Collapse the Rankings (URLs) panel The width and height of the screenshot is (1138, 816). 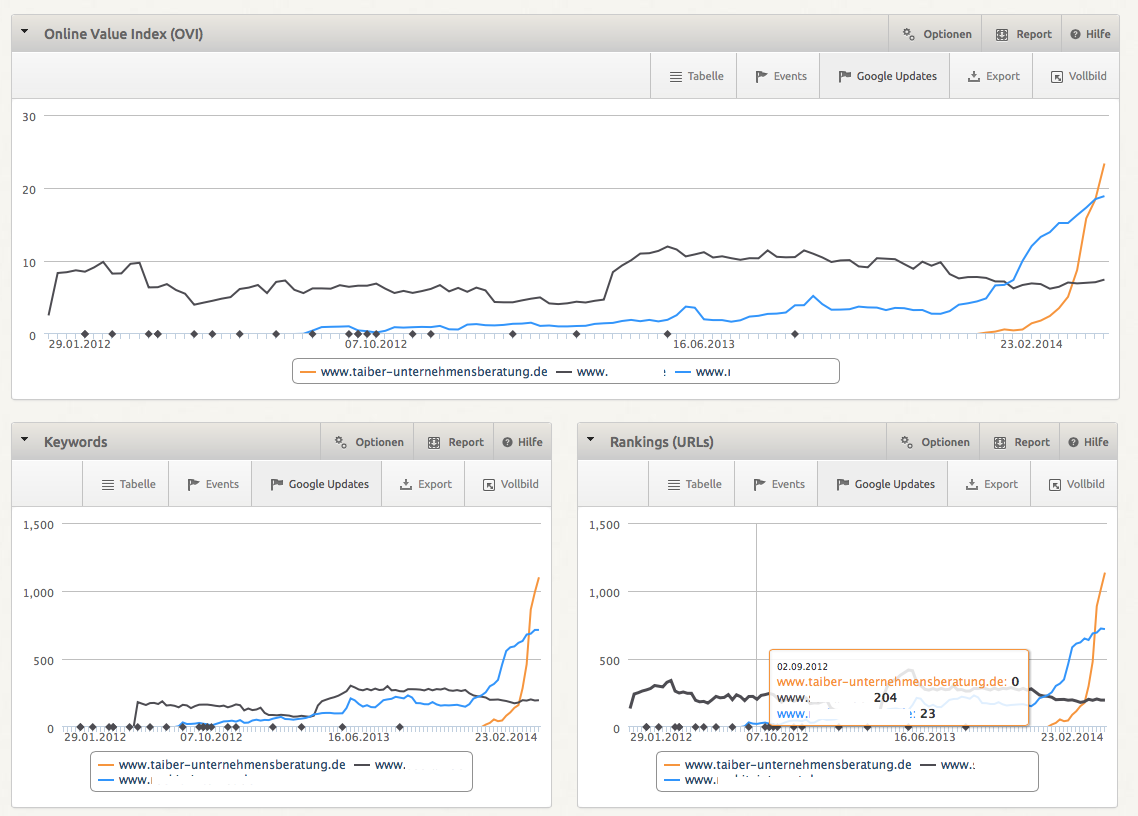591,440
